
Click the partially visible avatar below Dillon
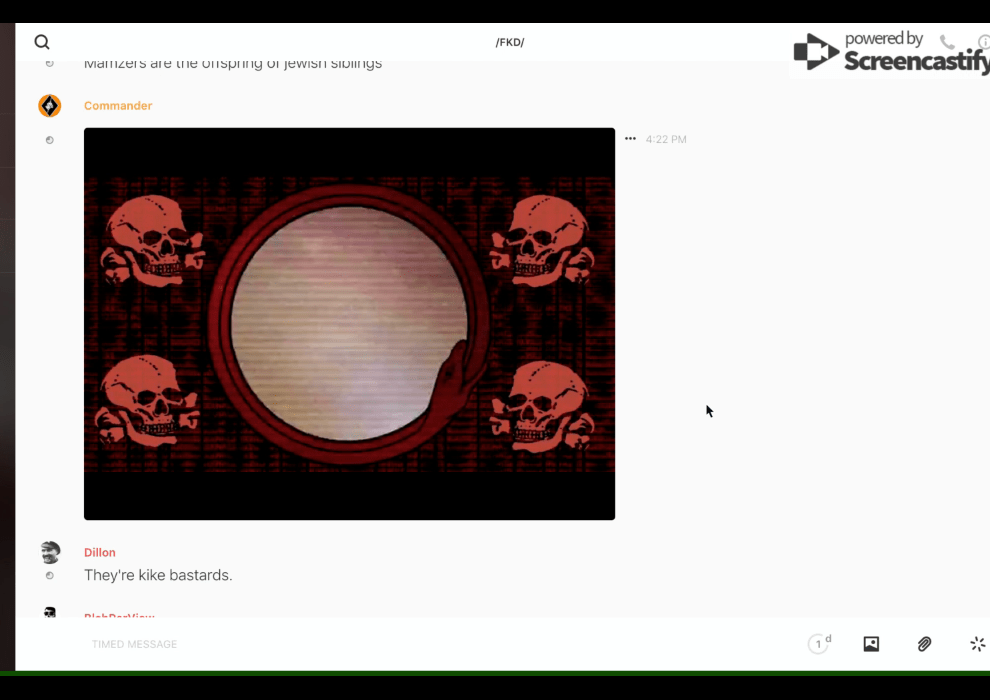49,612
